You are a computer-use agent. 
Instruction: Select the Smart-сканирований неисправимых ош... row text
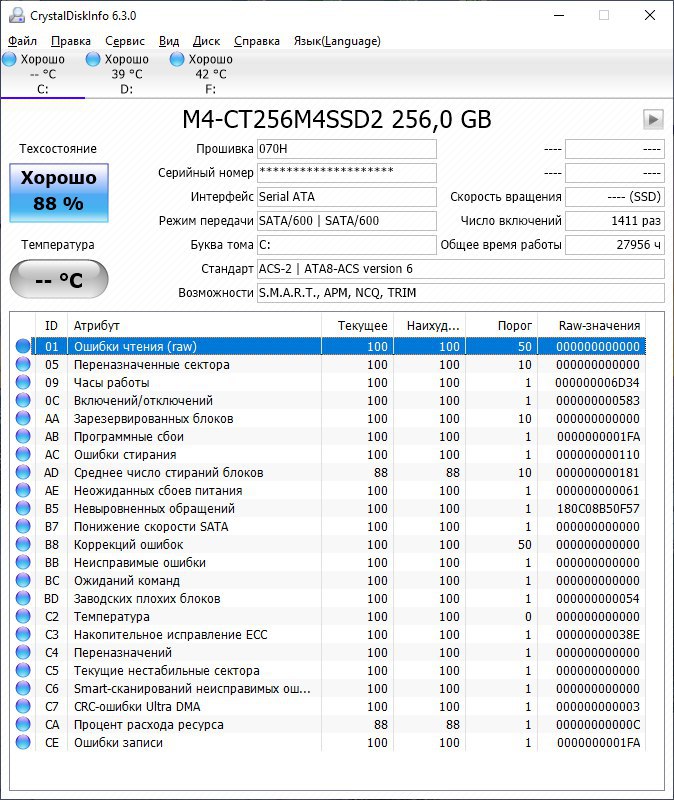tap(192, 688)
